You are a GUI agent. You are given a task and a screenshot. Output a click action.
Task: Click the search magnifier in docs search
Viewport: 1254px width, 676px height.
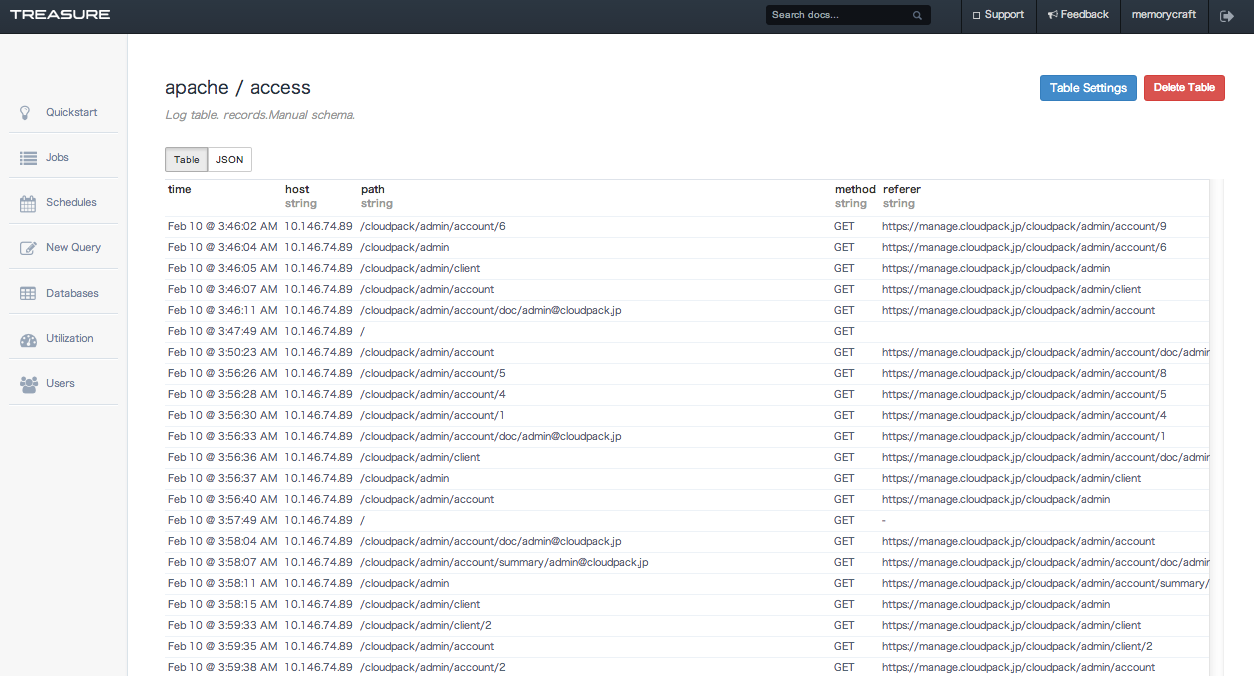(917, 15)
